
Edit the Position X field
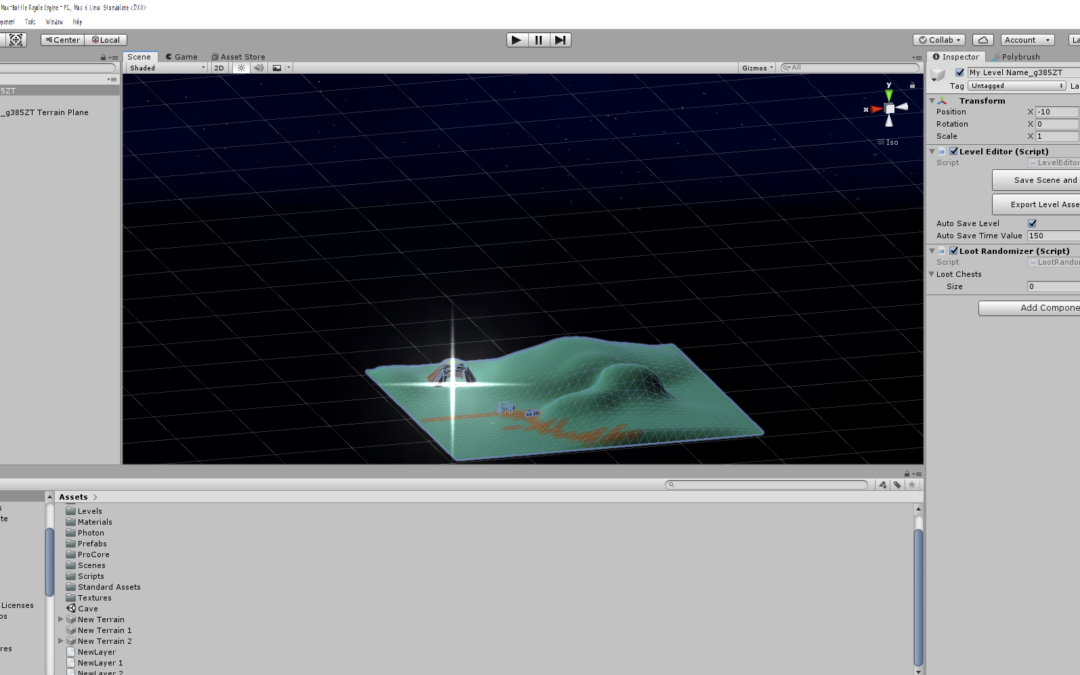[x=1057, y=112]
